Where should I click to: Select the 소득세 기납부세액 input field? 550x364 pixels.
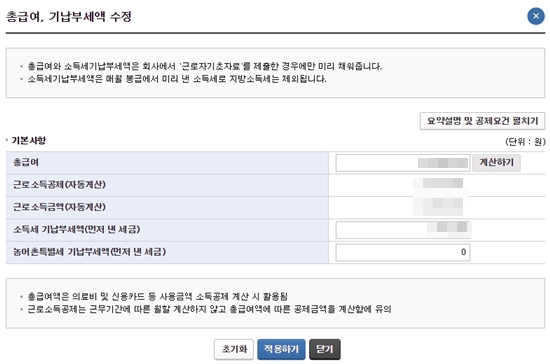pyautogui.click(x=403, y=230)
